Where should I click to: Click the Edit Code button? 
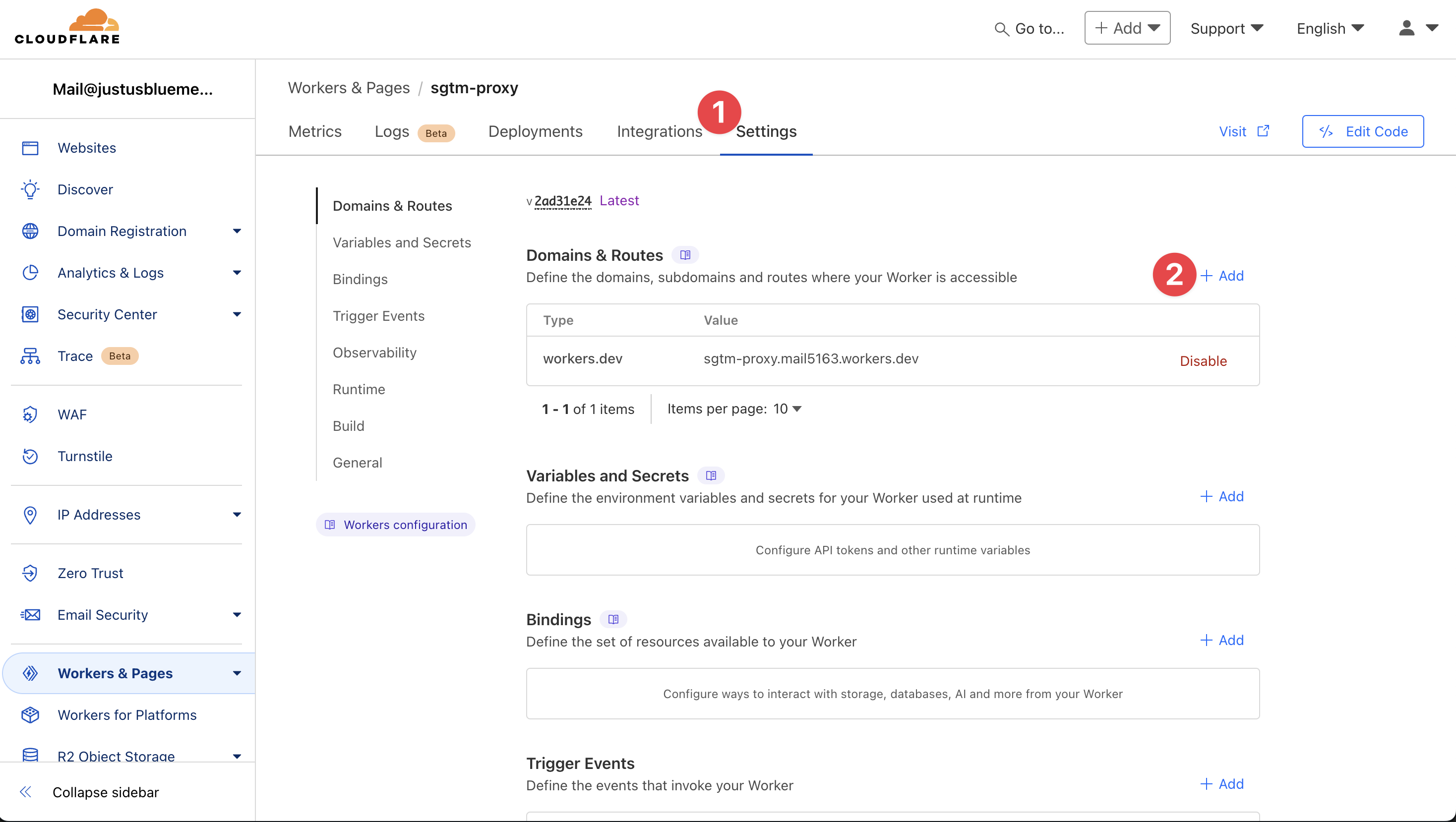[x=1362, y=132]
